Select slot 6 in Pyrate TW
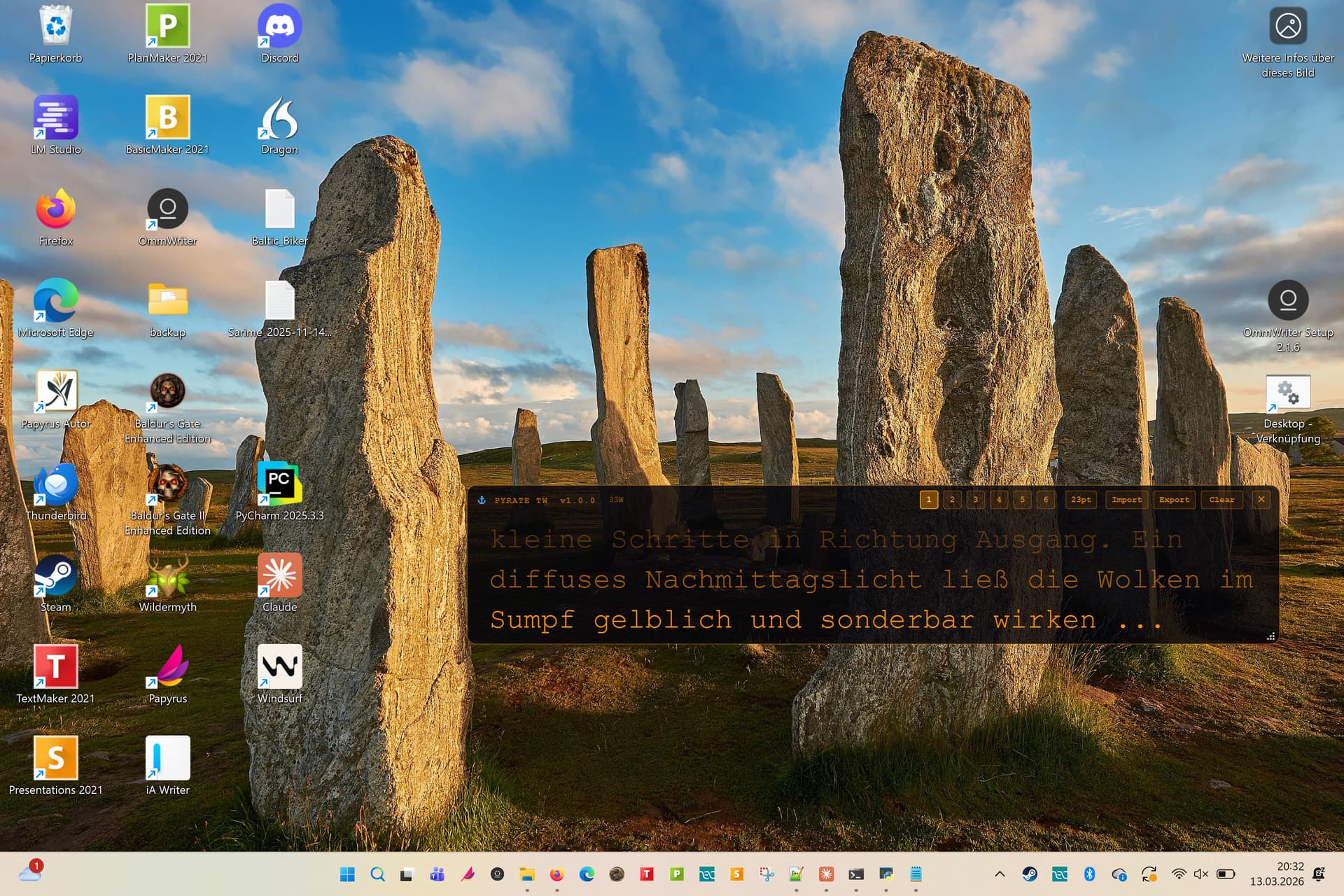The image size is (1344, 896). pos(1046,500)
